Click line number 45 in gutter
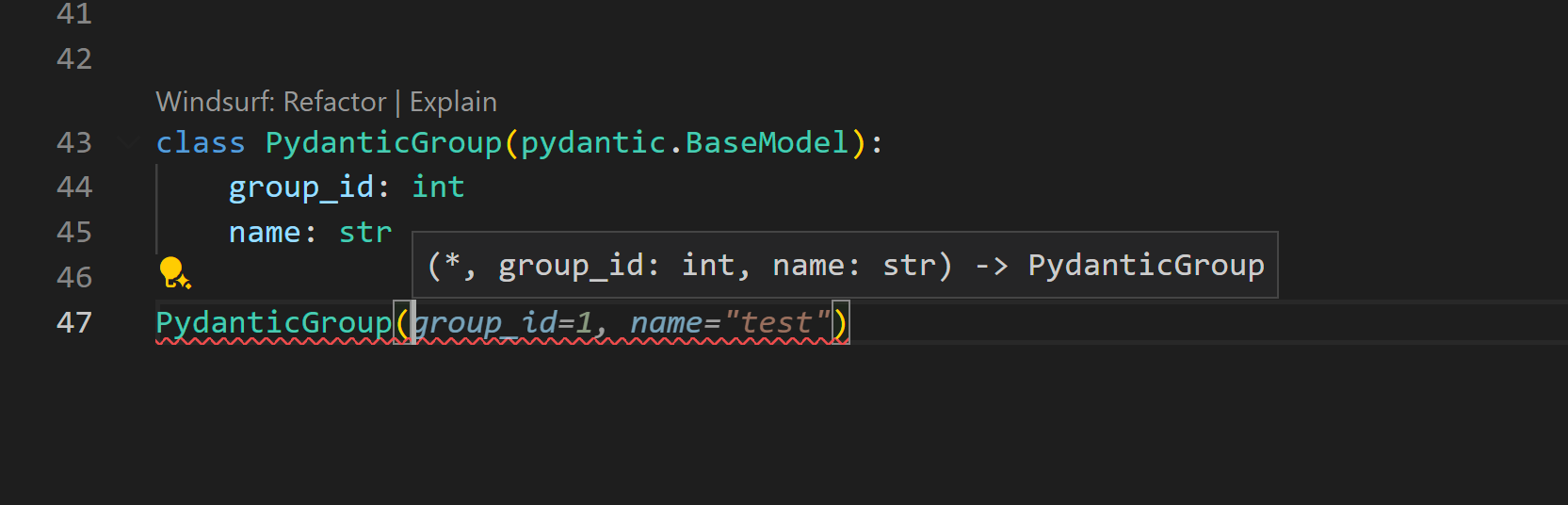This screenshot has width=1568, height=505. (x=74, y=232)
